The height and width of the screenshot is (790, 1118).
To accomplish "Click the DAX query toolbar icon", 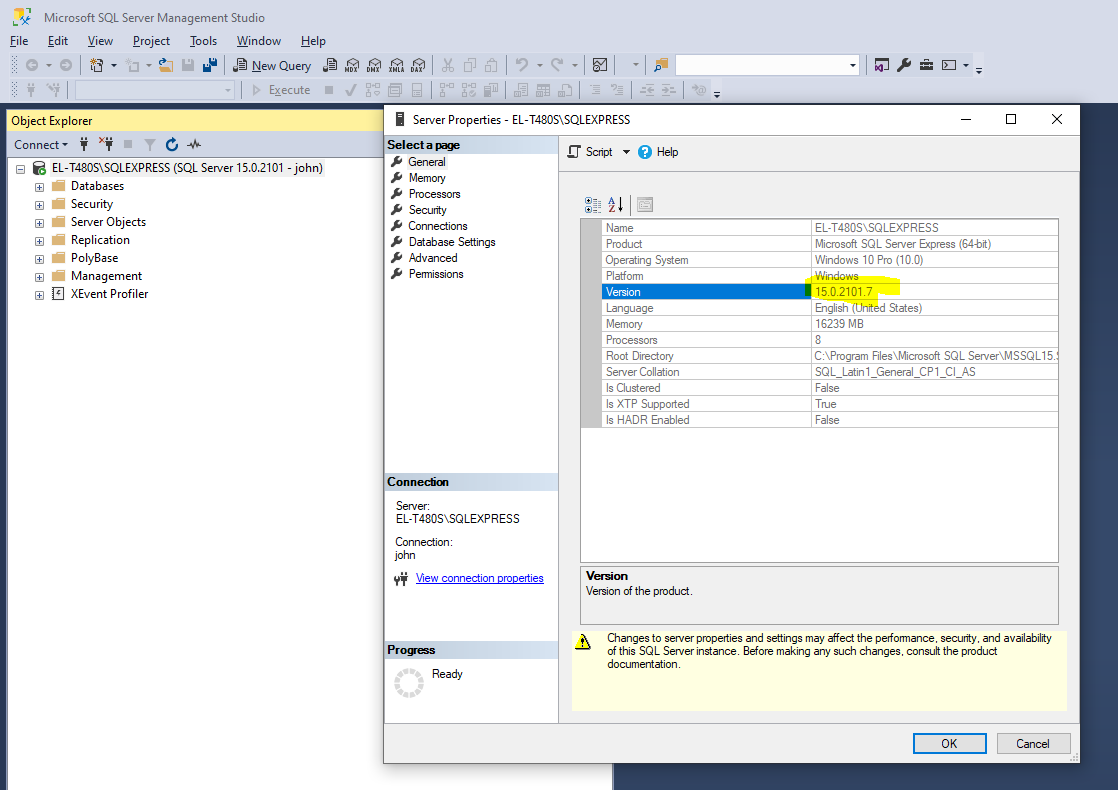I will pos(418,66).
